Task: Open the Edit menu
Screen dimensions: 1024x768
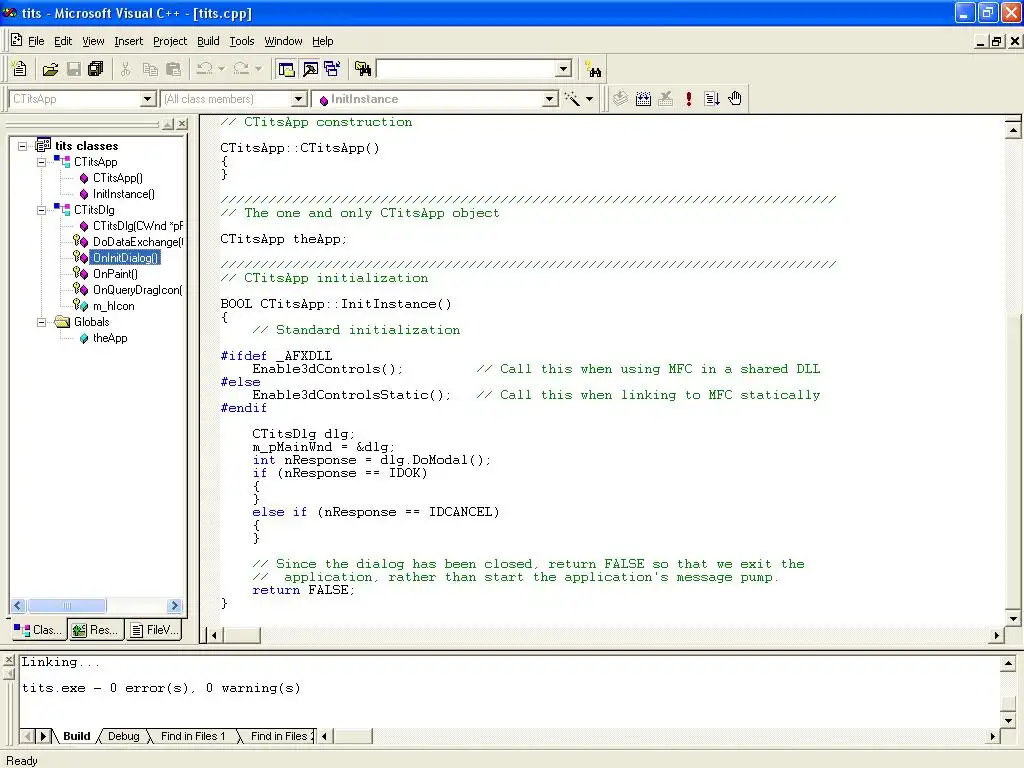Action: 63,41
